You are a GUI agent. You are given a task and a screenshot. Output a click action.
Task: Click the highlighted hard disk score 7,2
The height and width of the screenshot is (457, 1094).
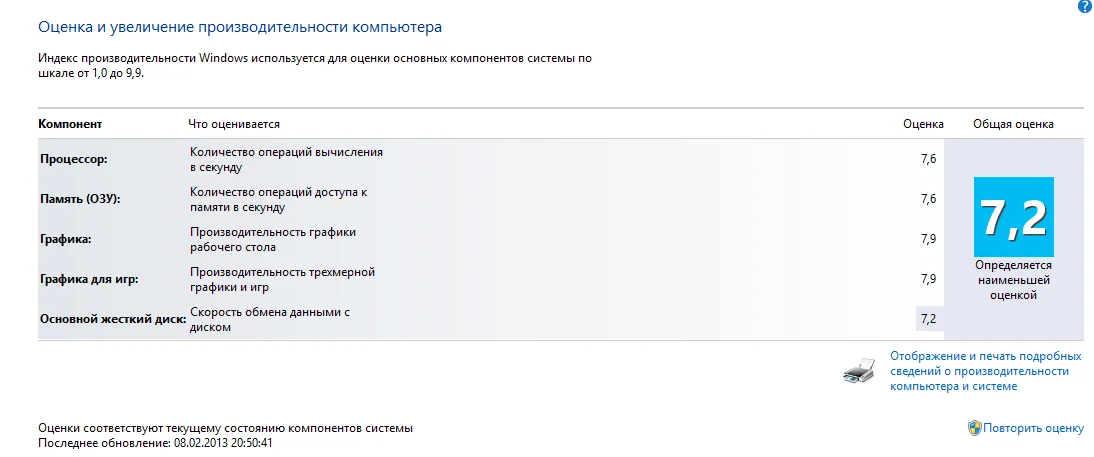tap(928, 319)
